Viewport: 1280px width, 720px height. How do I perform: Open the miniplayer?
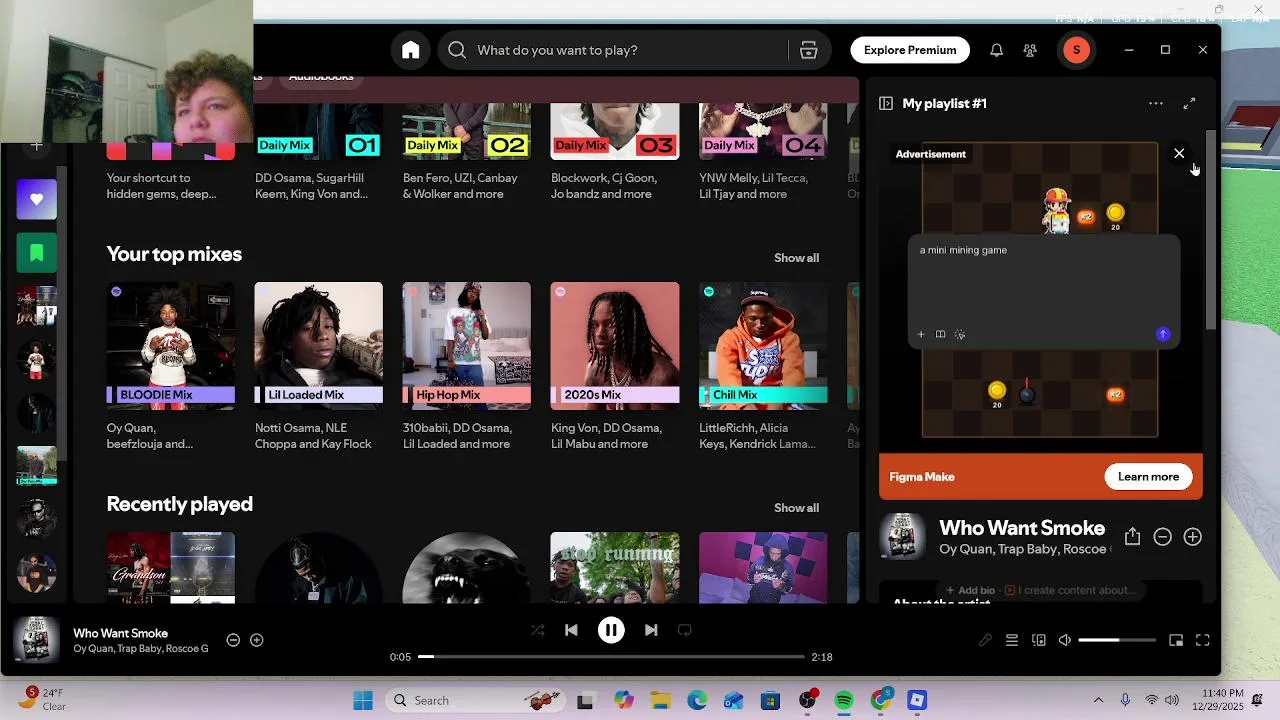[x=1176, y=640]
